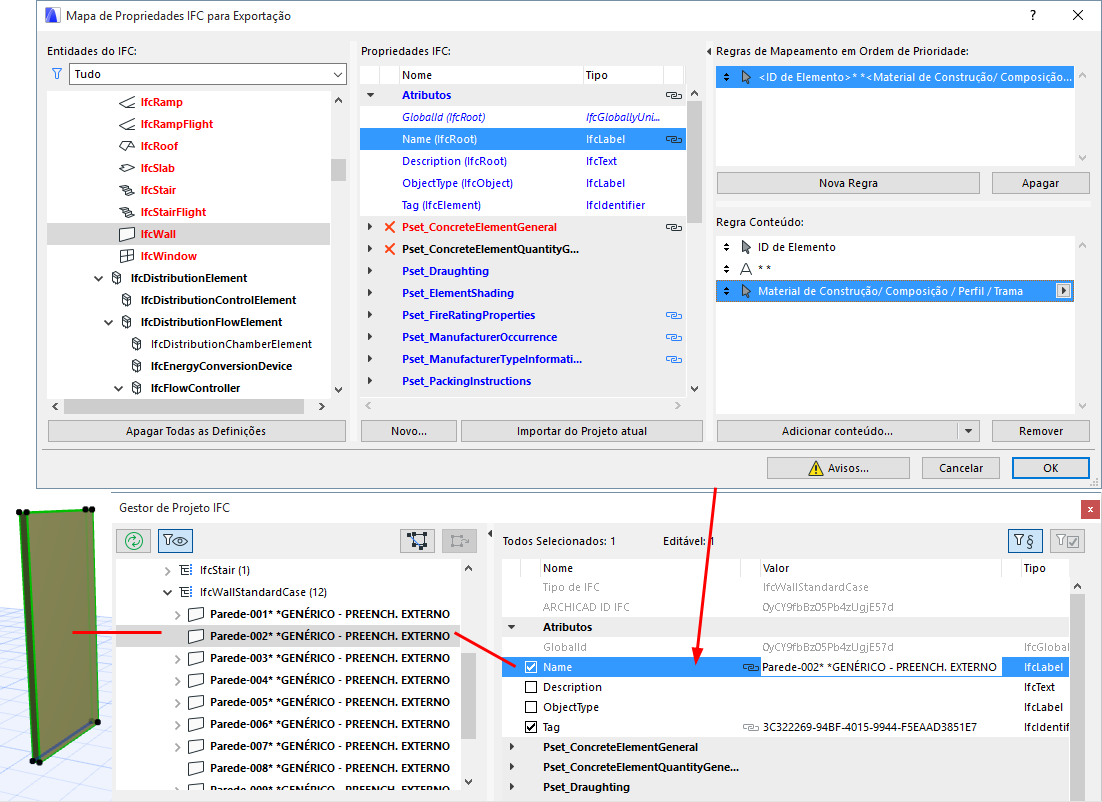Viewport: 1102px width, 802px height.
Task: Expand the IfcStair (1) tree node
Action: pos(167,570)
